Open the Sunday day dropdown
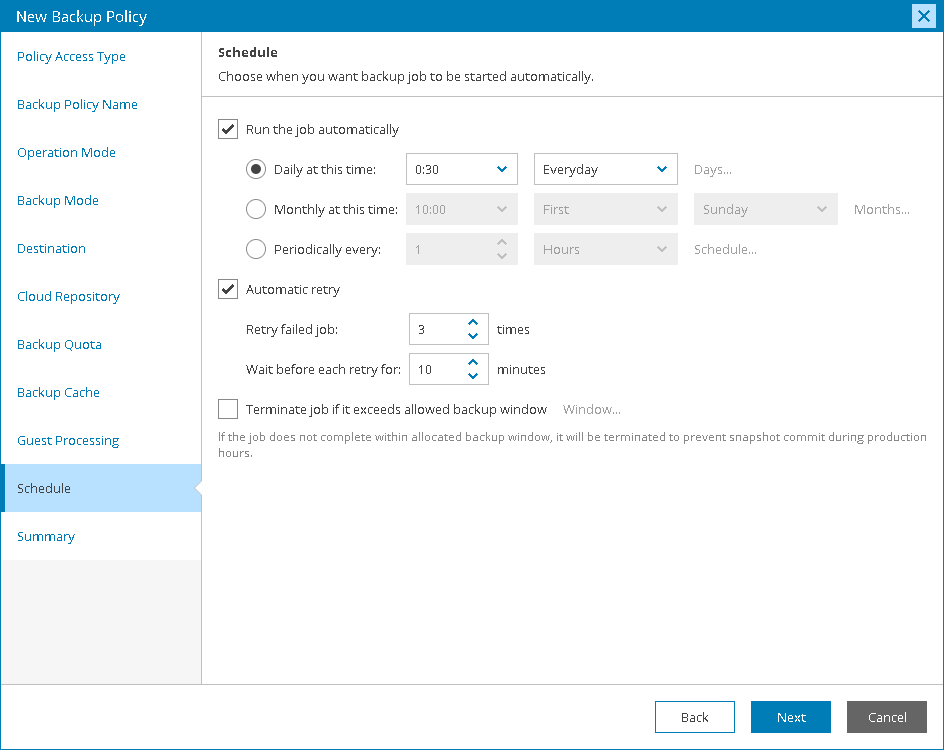Viewport: 944px width, 750px height. click(x=765, y=209)
